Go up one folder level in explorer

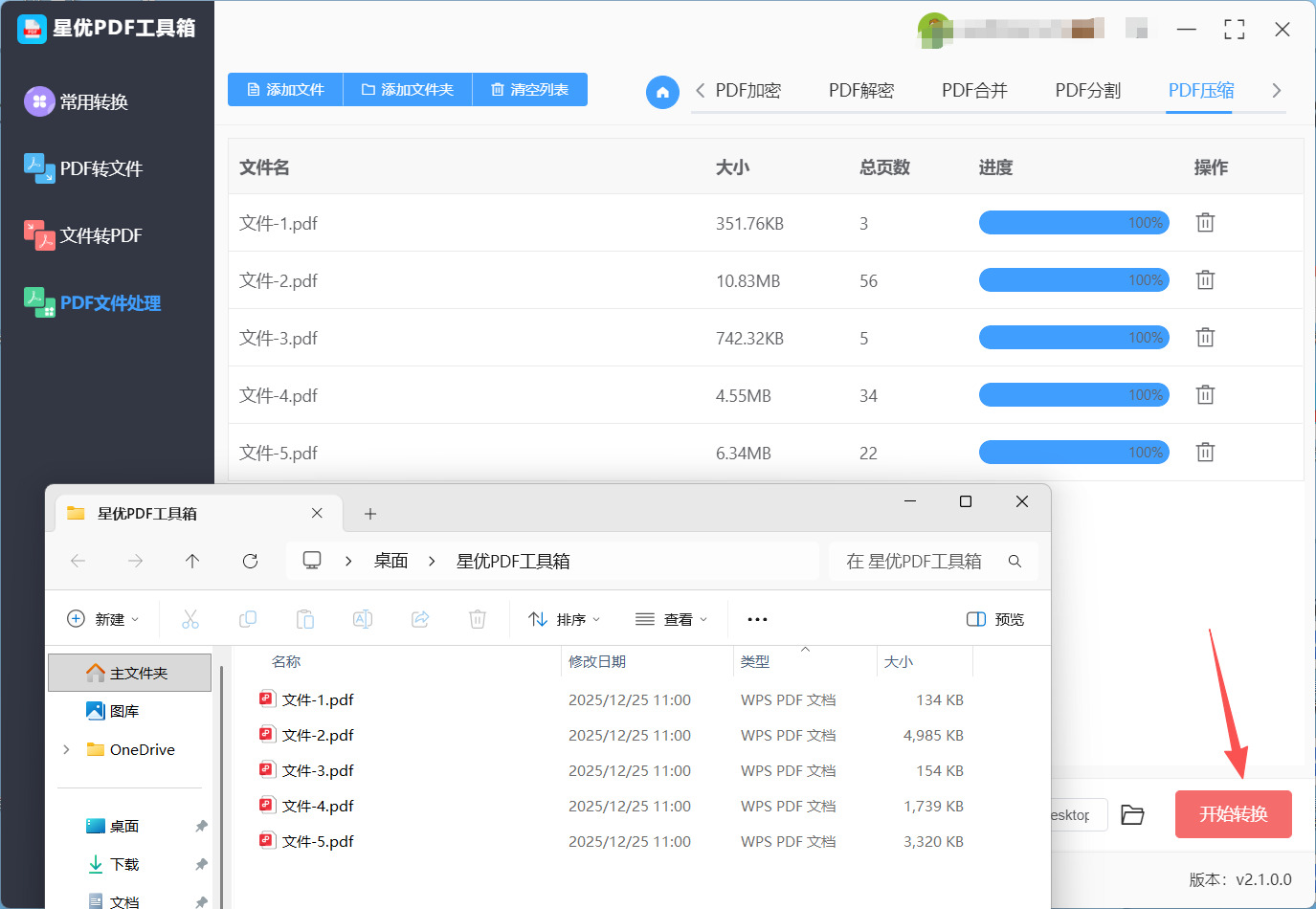(x=192, y=561)
